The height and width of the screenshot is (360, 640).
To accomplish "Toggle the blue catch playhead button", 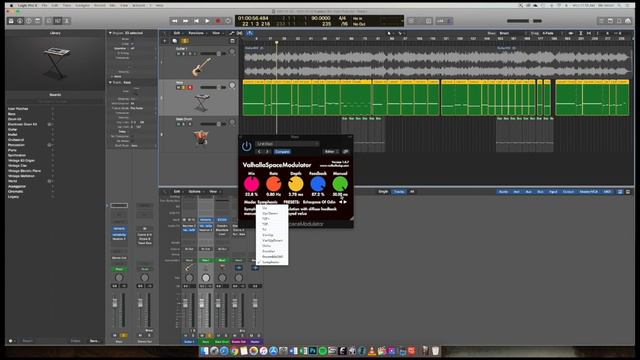I will pos(249,33).
